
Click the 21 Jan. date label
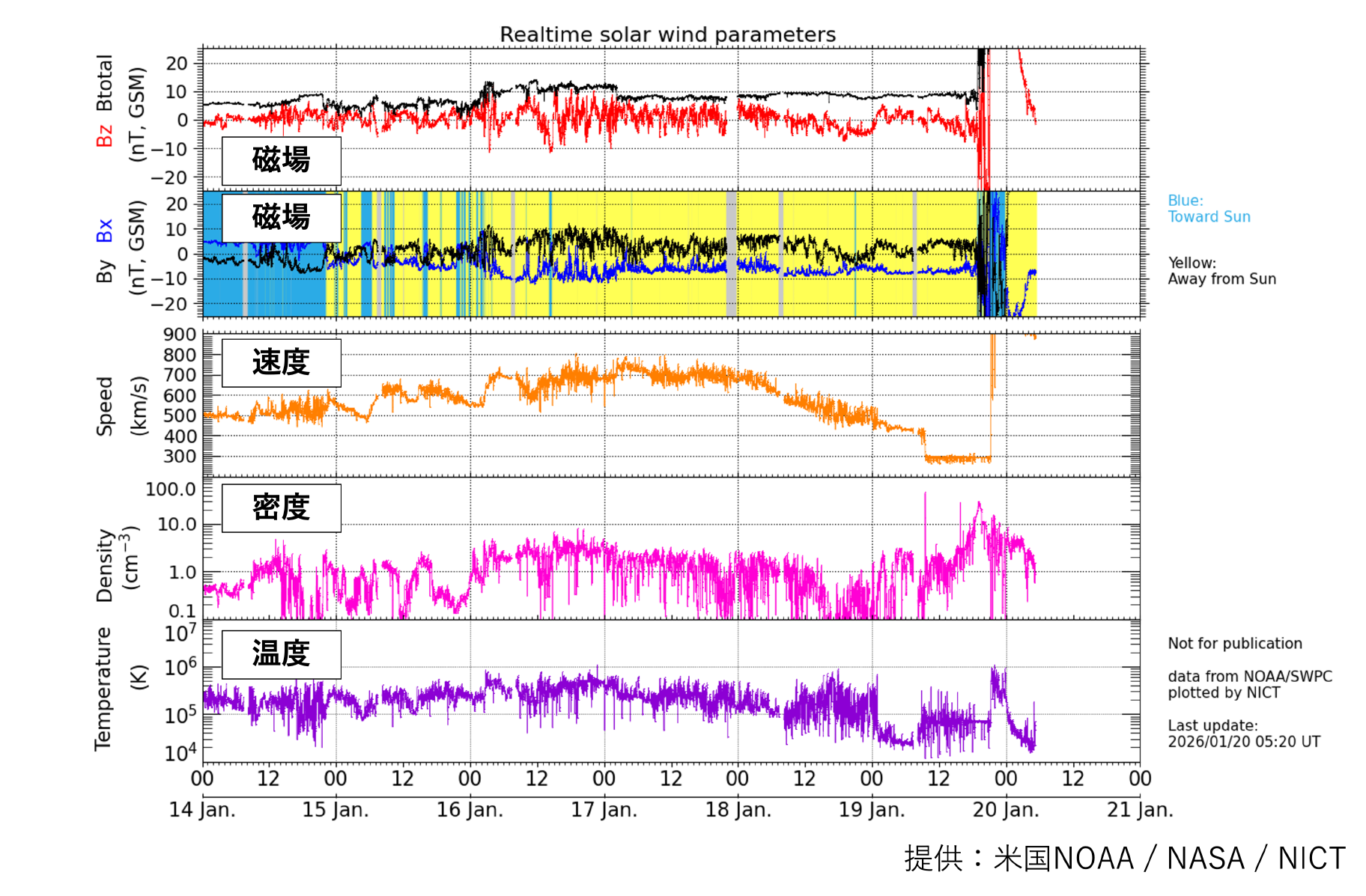coord(1139,810)
